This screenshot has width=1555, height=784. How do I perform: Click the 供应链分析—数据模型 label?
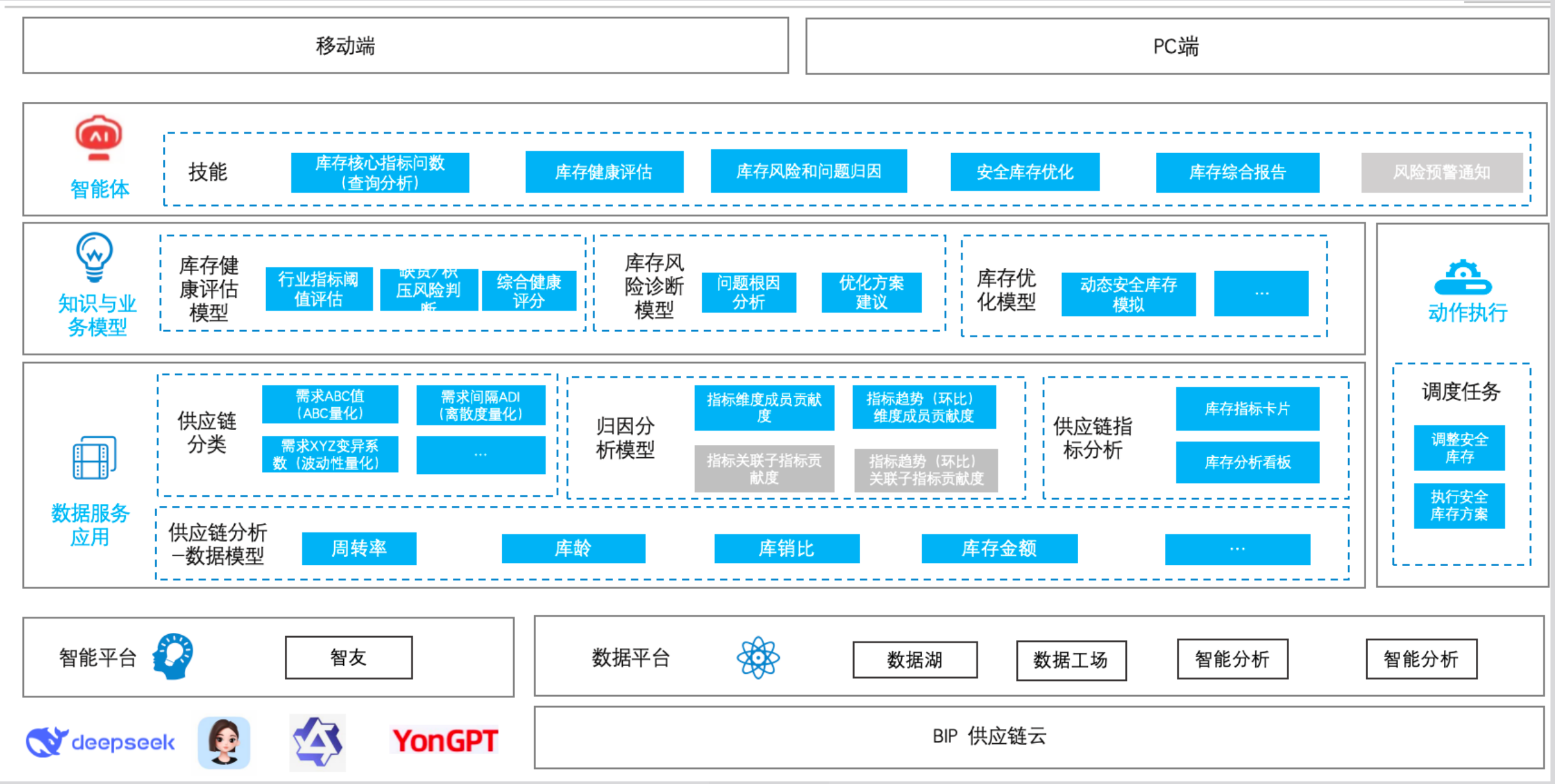click(217, 544)
